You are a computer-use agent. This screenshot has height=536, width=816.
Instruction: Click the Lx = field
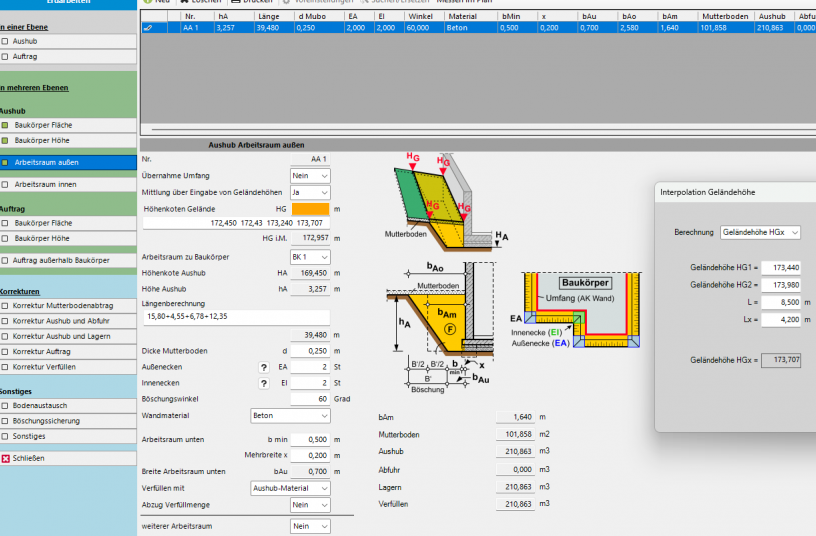[x=781, y=320]
